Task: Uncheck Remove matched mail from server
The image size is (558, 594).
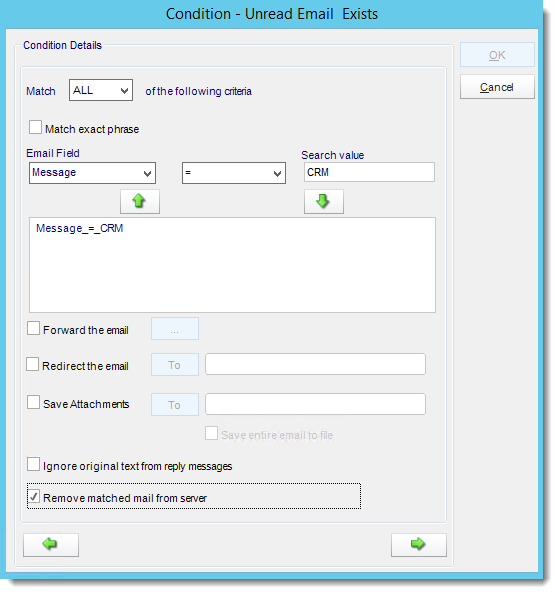Action: click(x=34, y=496)
